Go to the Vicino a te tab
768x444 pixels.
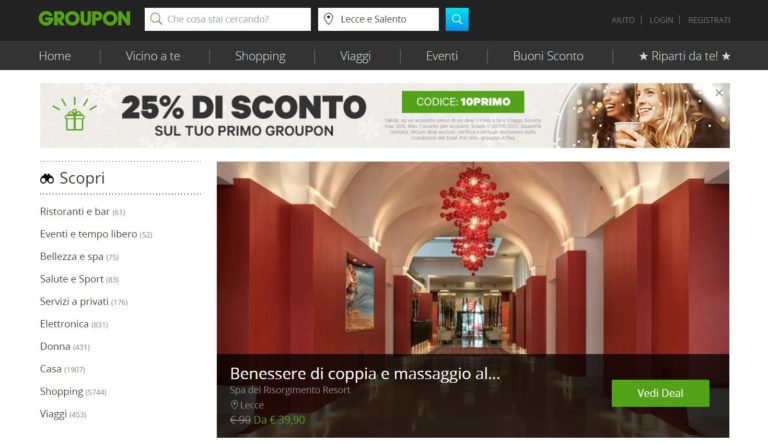tap(153, 56)
